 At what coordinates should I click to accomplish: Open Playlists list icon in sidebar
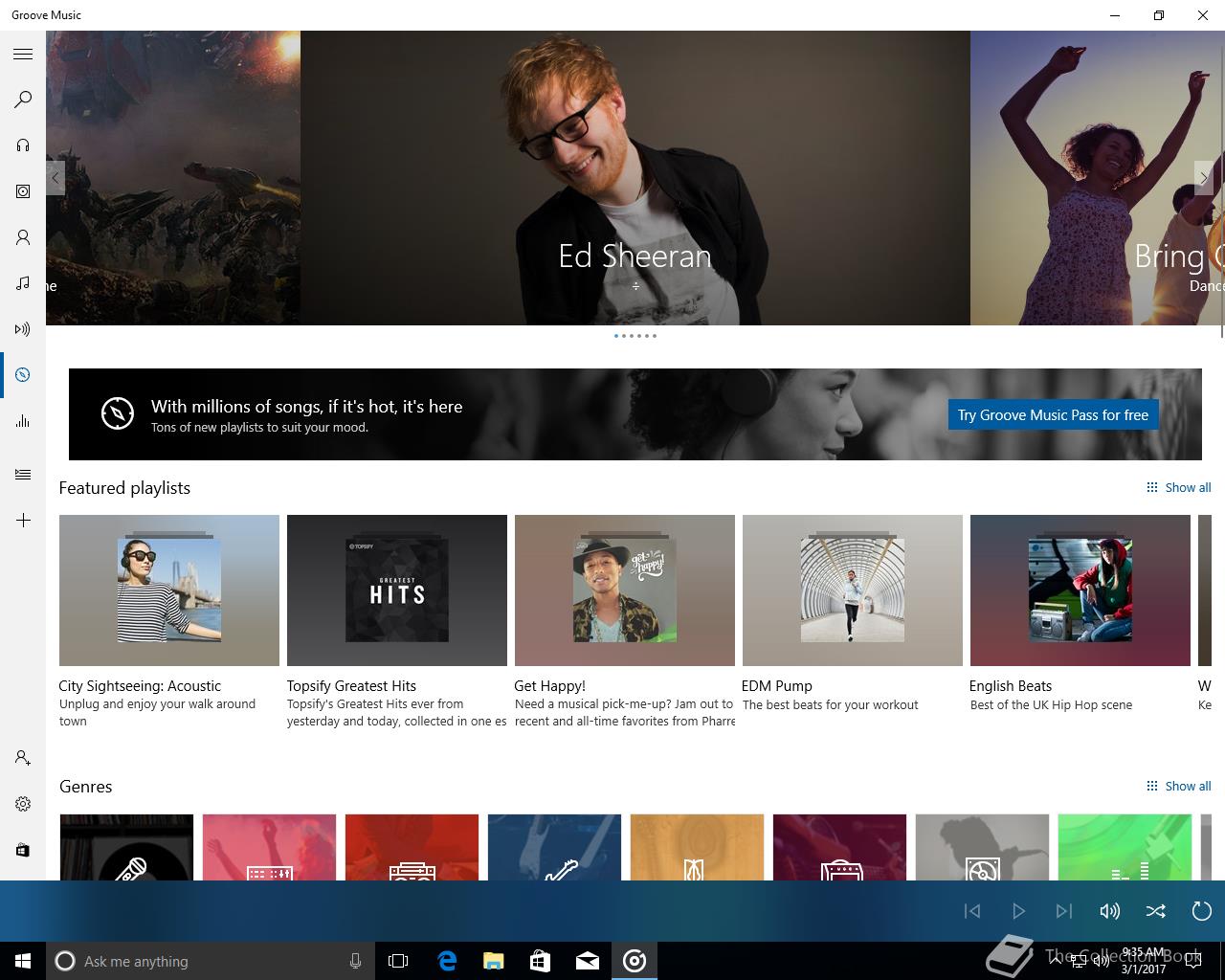coord(23,475)
